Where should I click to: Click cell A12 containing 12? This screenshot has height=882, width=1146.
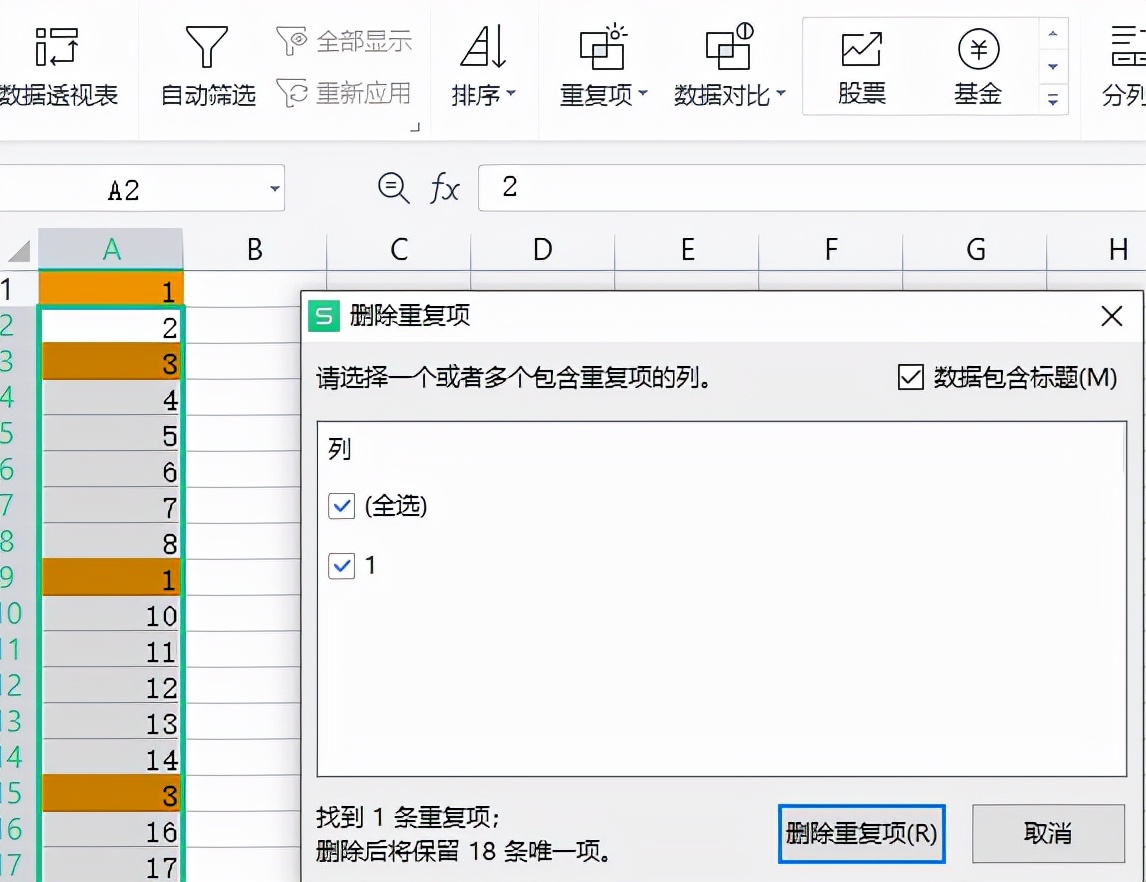(x=110, y=685)
